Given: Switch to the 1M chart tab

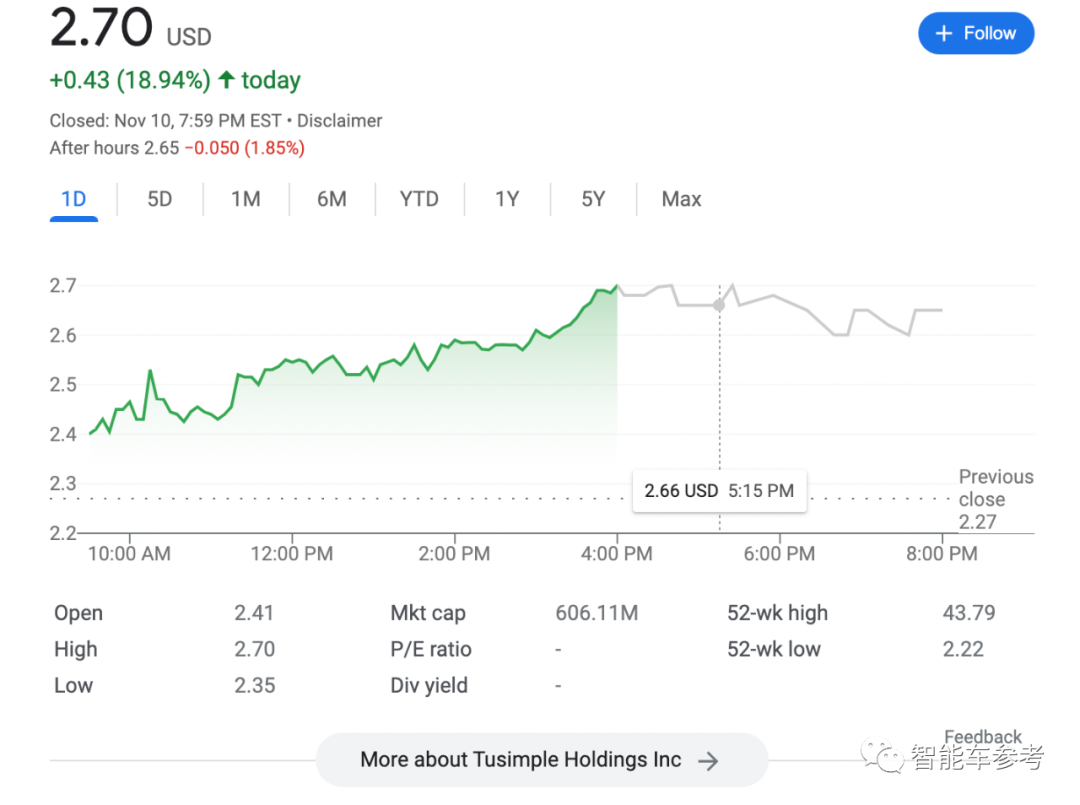Looking at the screenshot, I should [246, 199].
